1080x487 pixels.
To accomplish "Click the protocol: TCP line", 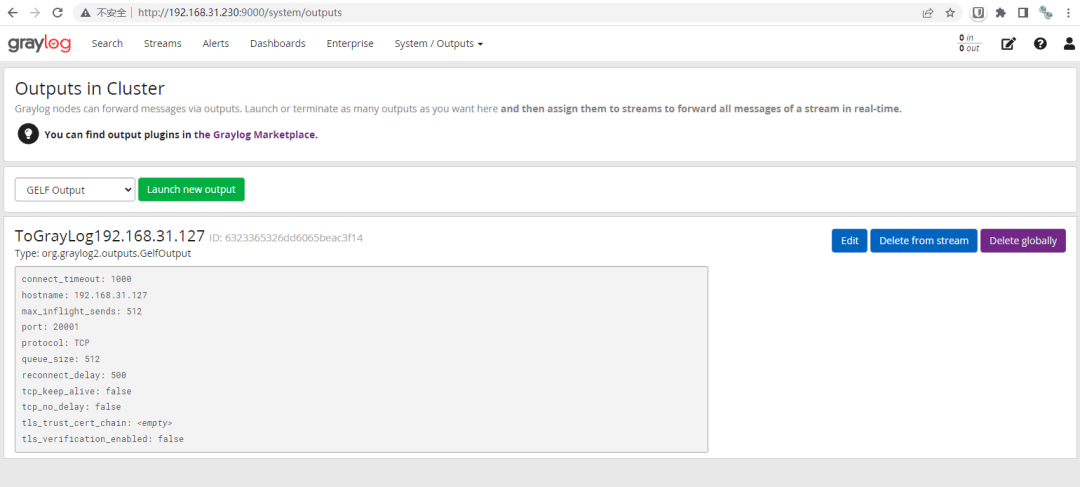I will pyautogui.click(x=56, y=343).
